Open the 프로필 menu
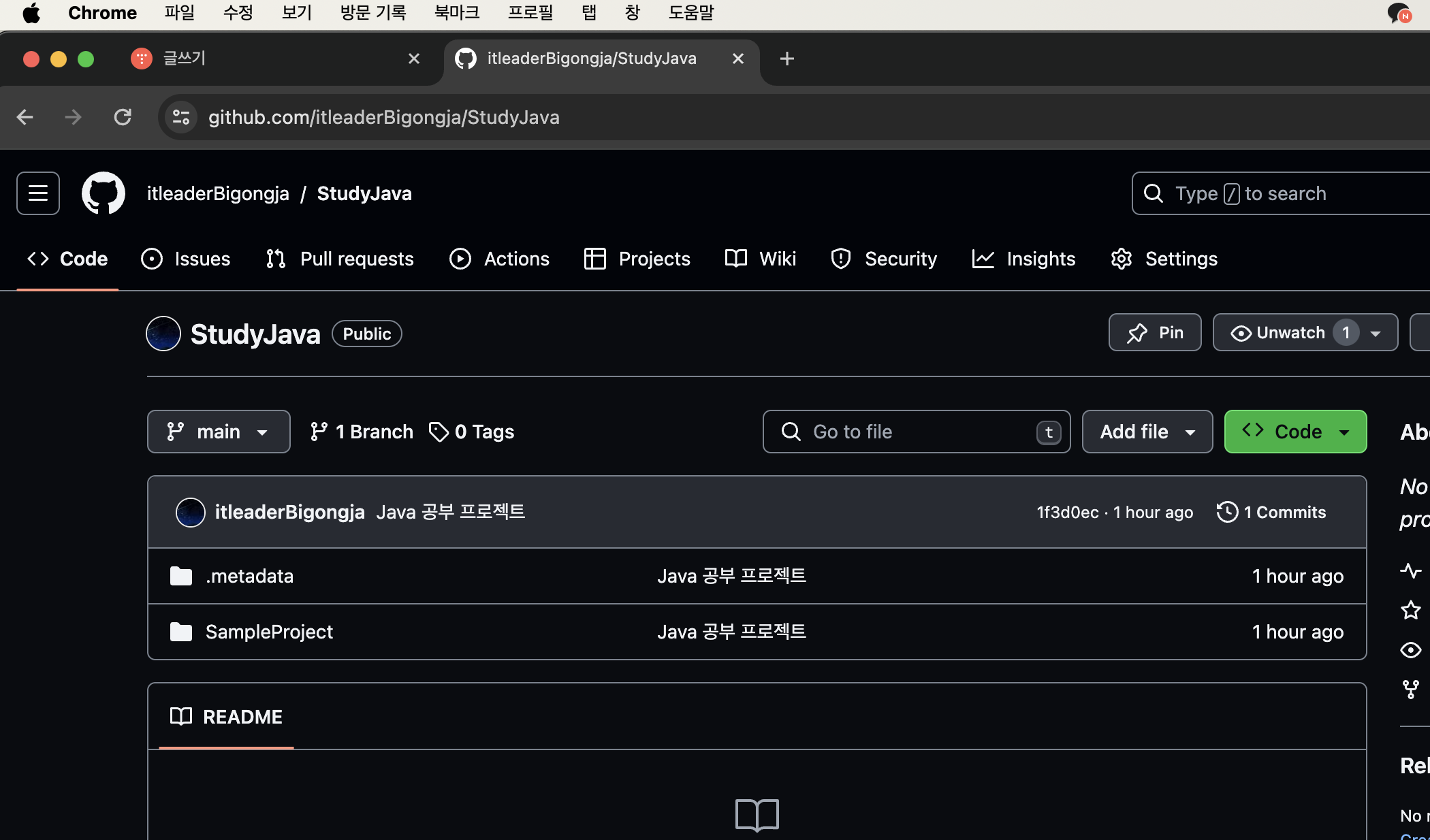The height and width of the screenshot is (840, 1430). click(530, 13)
